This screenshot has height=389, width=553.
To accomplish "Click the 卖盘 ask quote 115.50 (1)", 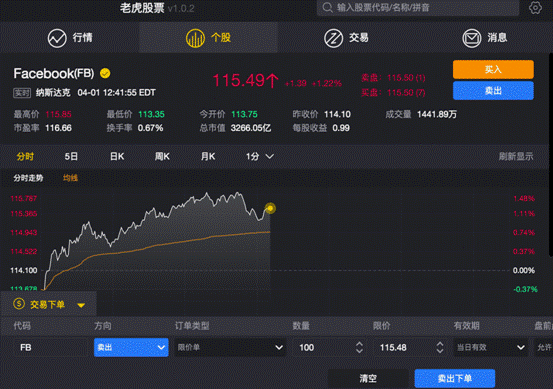I will [x=393, y=78].
